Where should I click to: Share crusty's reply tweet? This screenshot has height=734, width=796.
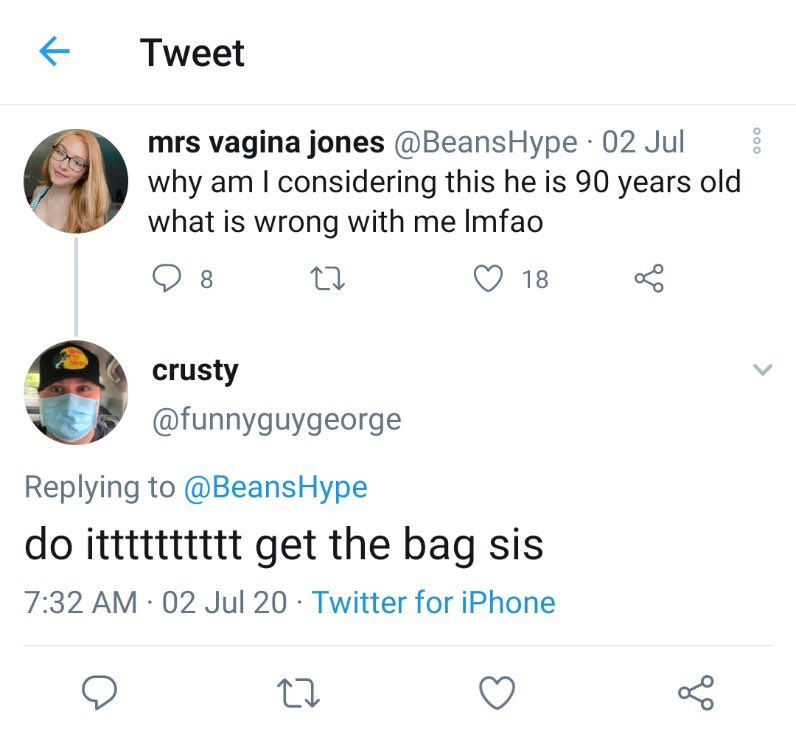(696, 692)
